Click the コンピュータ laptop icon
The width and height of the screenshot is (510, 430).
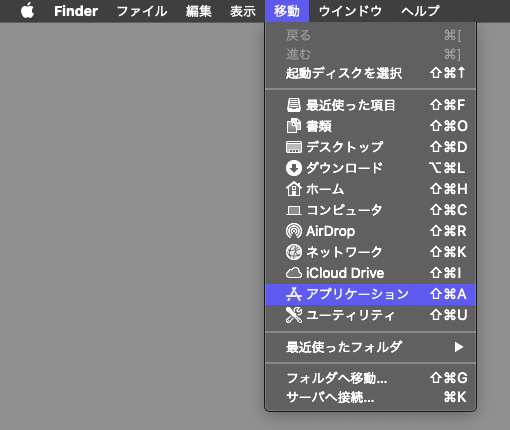click(294, 210)
